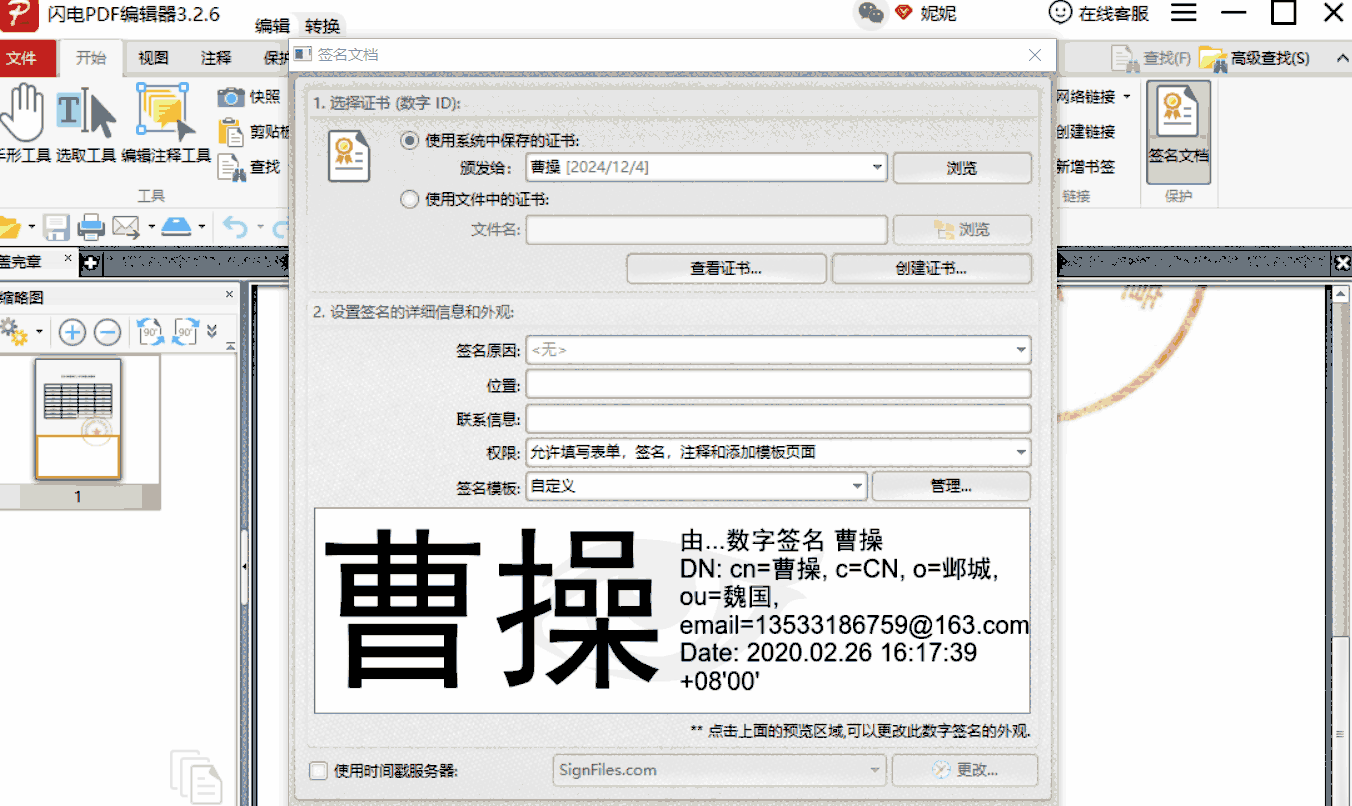Switch to the View (视图) ribbon tab
Screen dimensions: 1352x806
[x=154, y=58]
